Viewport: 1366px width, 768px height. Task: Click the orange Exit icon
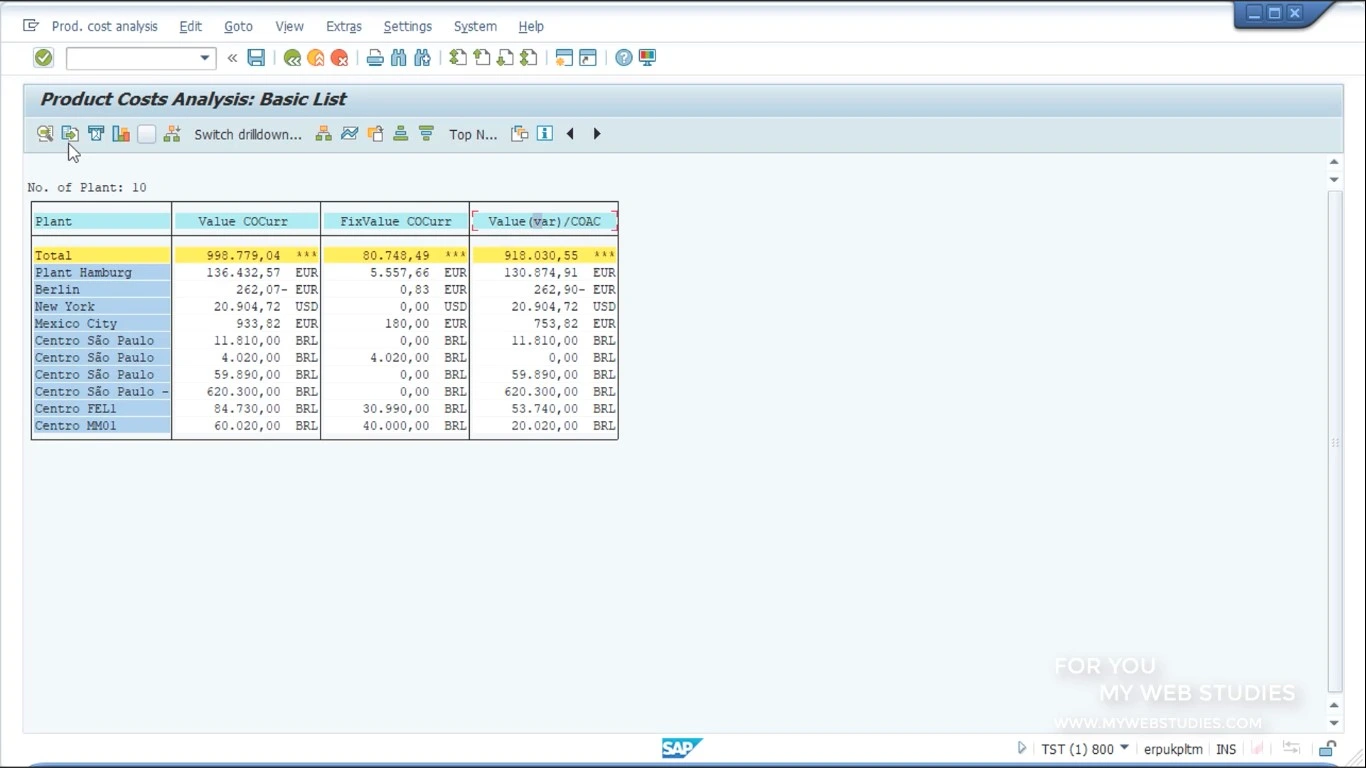[x=316, y=58]
